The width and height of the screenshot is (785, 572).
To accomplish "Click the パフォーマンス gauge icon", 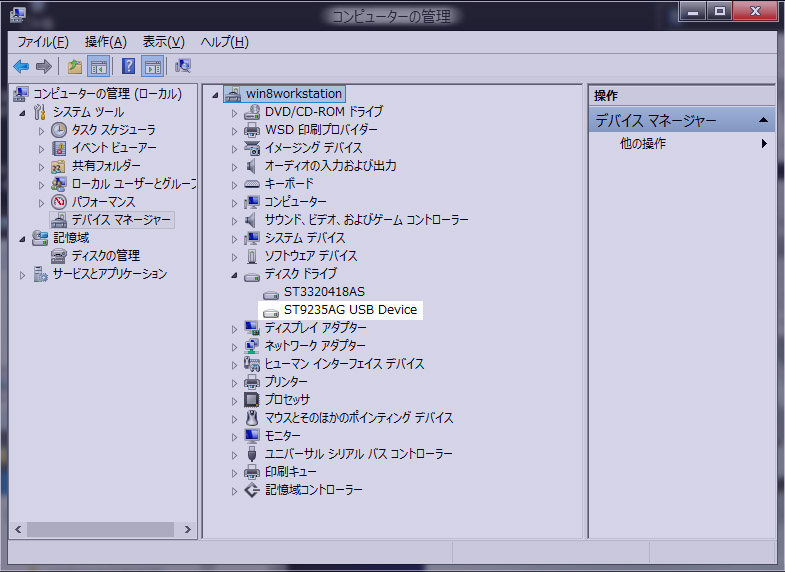I will (59, 202).
